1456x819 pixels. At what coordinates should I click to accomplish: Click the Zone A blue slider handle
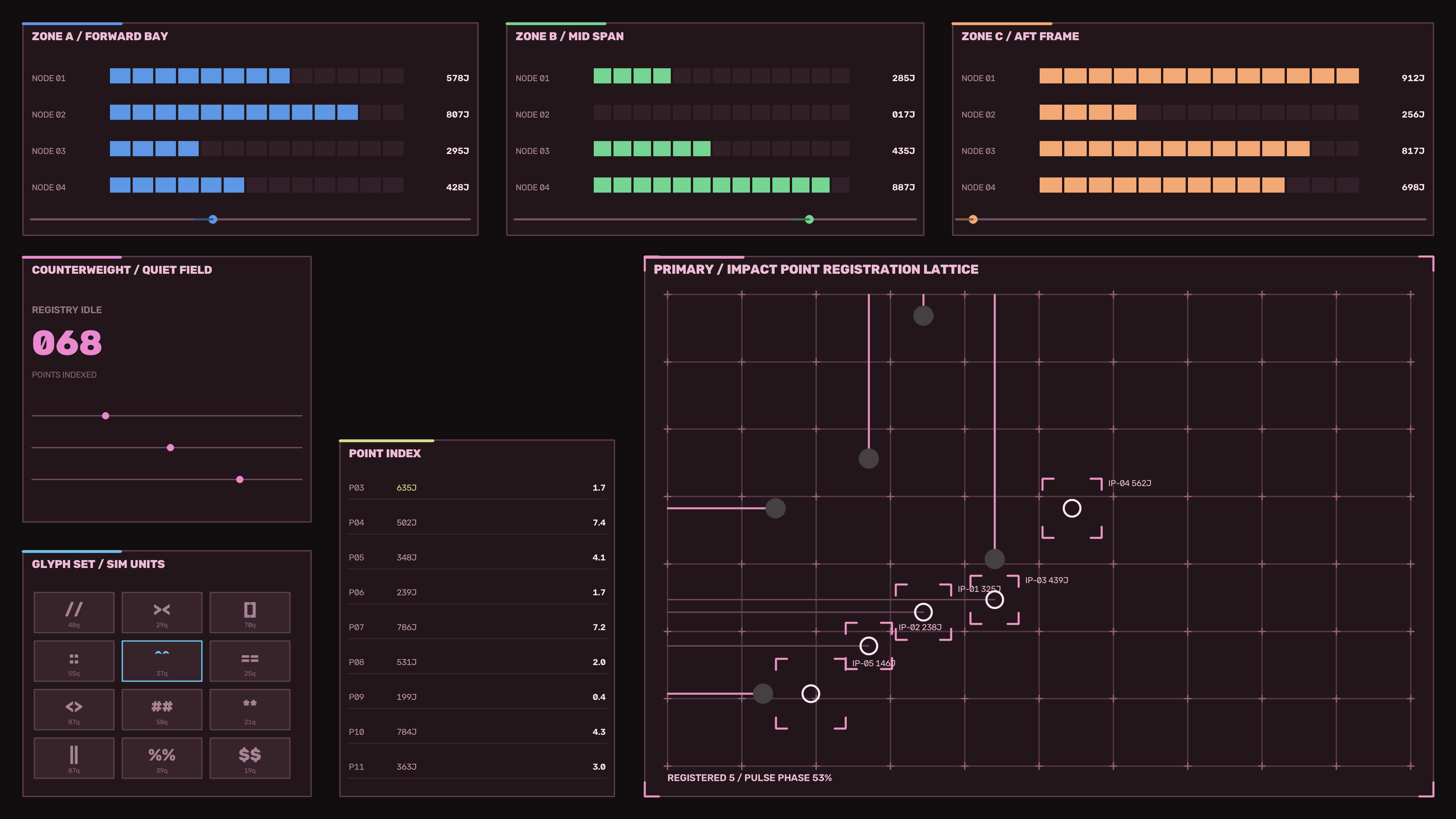point(212,219)
